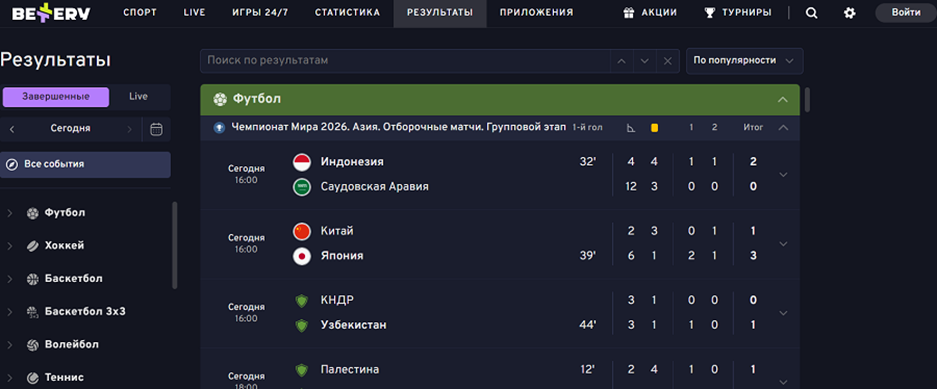
Task: Open the Игры 24/7 menu
Action: (x=259, y=13)
